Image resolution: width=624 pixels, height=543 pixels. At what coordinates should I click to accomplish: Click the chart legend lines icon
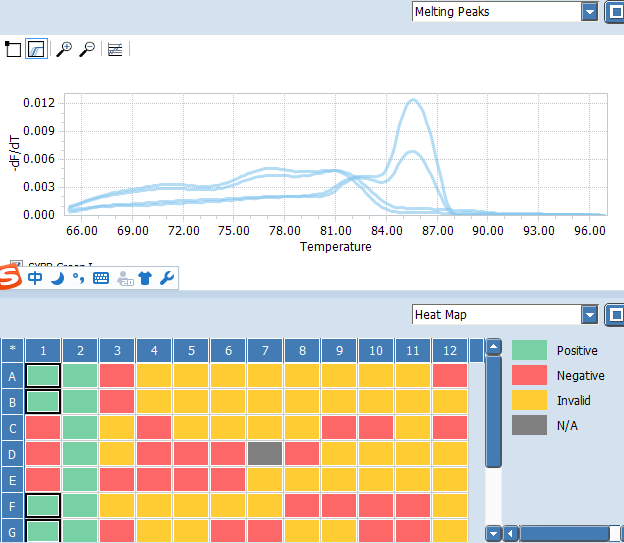coord(115,49)
